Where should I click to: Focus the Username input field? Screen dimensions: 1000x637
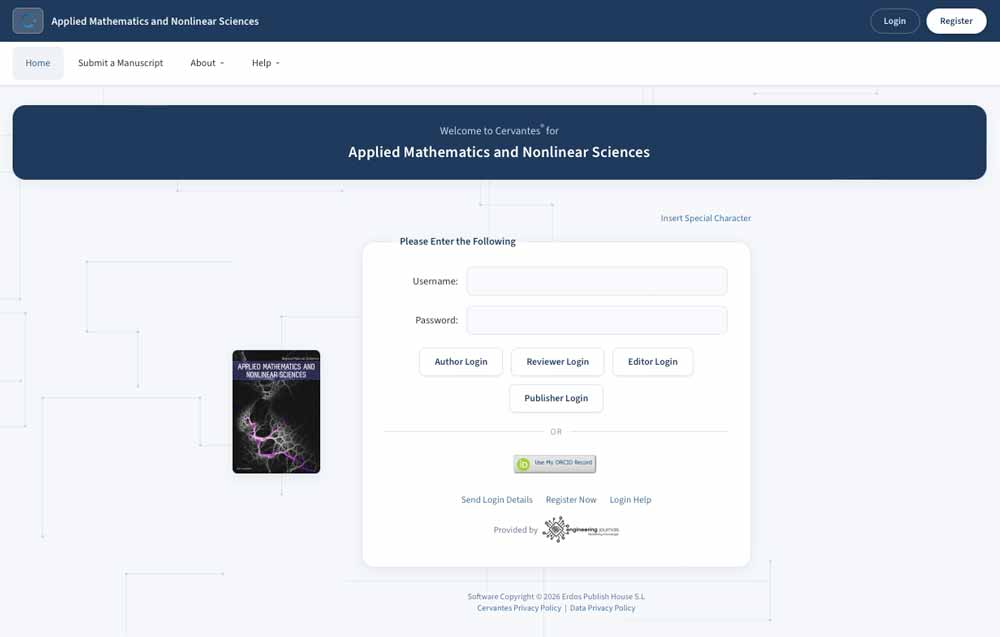click(596, 281)
